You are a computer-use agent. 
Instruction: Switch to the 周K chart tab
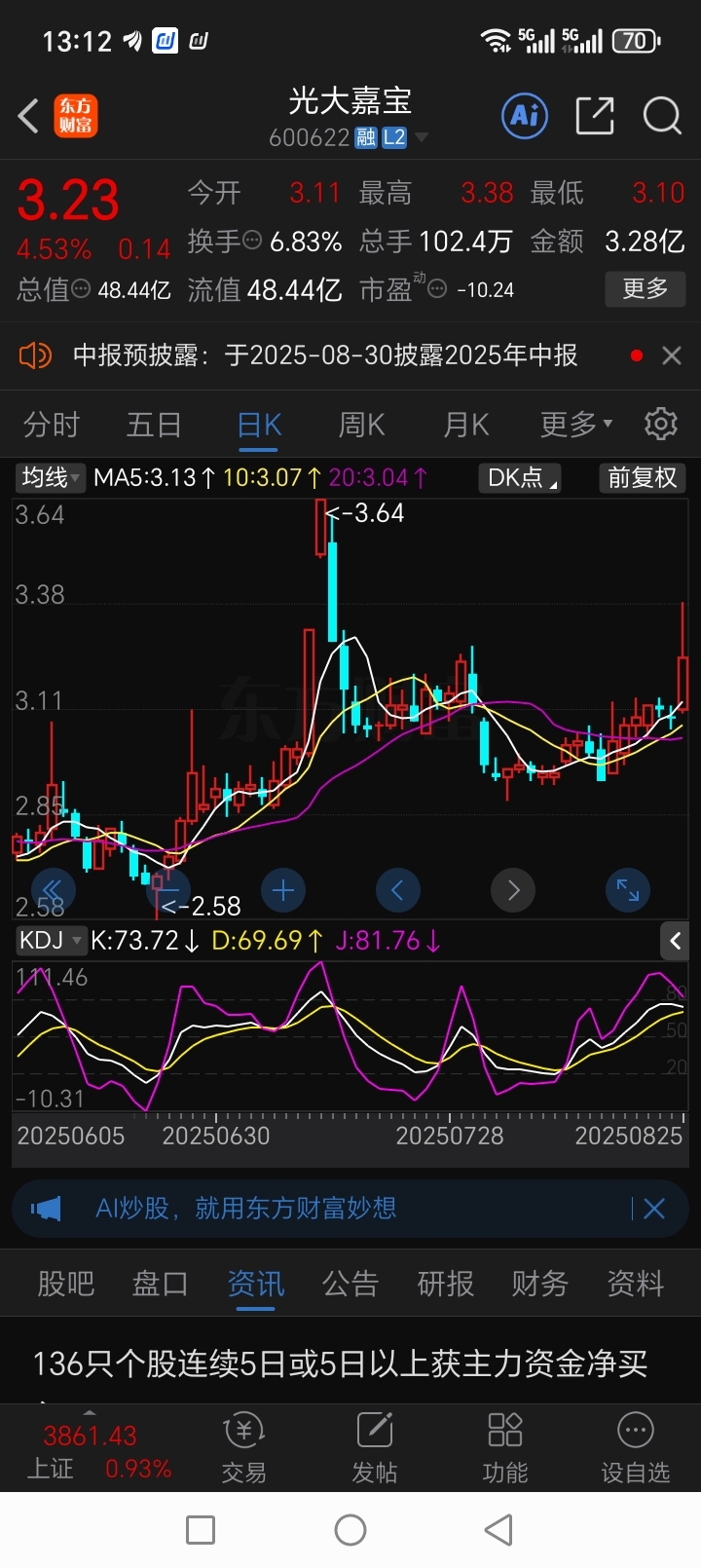pyautogui.click(x=361, y=426)
